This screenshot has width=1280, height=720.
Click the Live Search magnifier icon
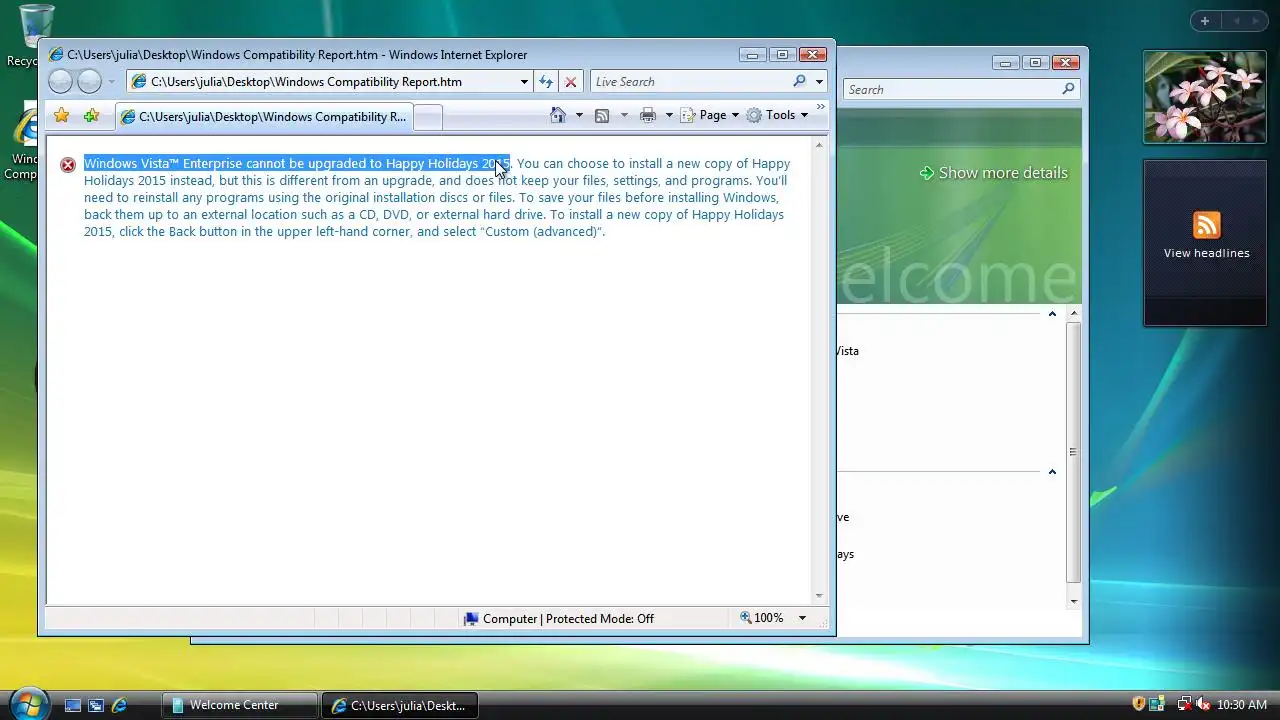tap(799, 82)
